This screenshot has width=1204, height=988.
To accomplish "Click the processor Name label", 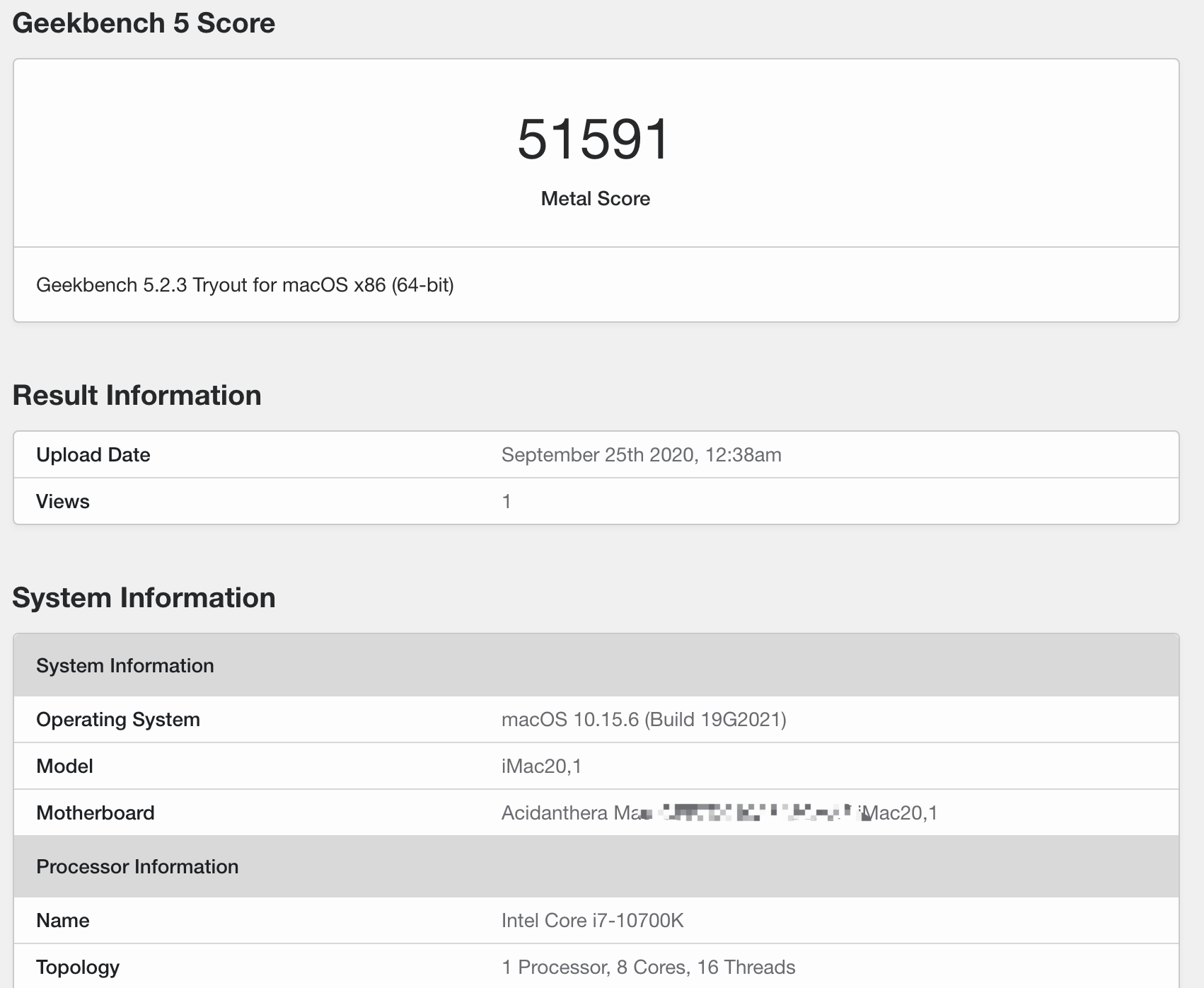I will point(63,921).
